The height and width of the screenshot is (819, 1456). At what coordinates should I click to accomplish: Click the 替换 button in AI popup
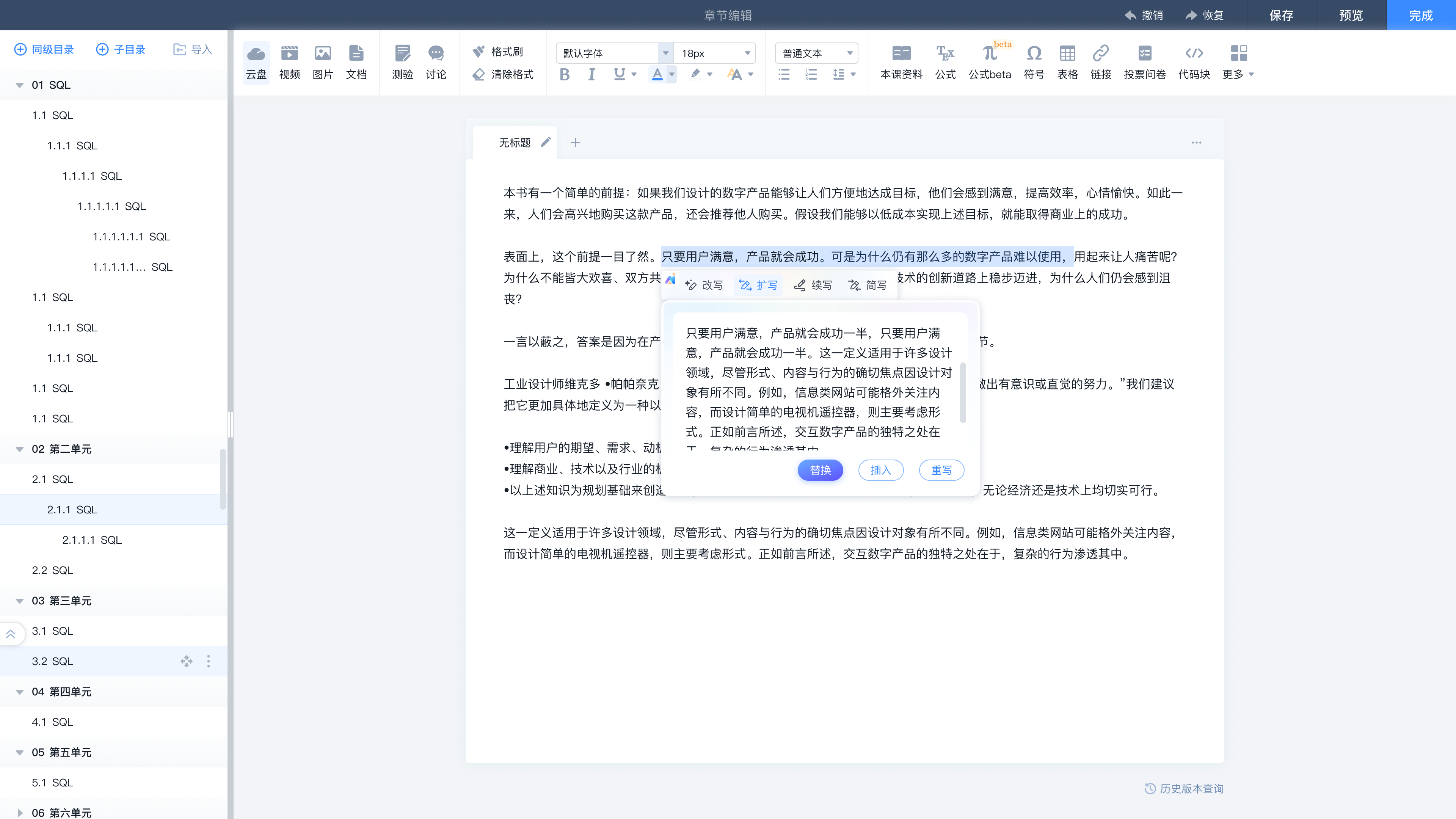coord(820,470)
